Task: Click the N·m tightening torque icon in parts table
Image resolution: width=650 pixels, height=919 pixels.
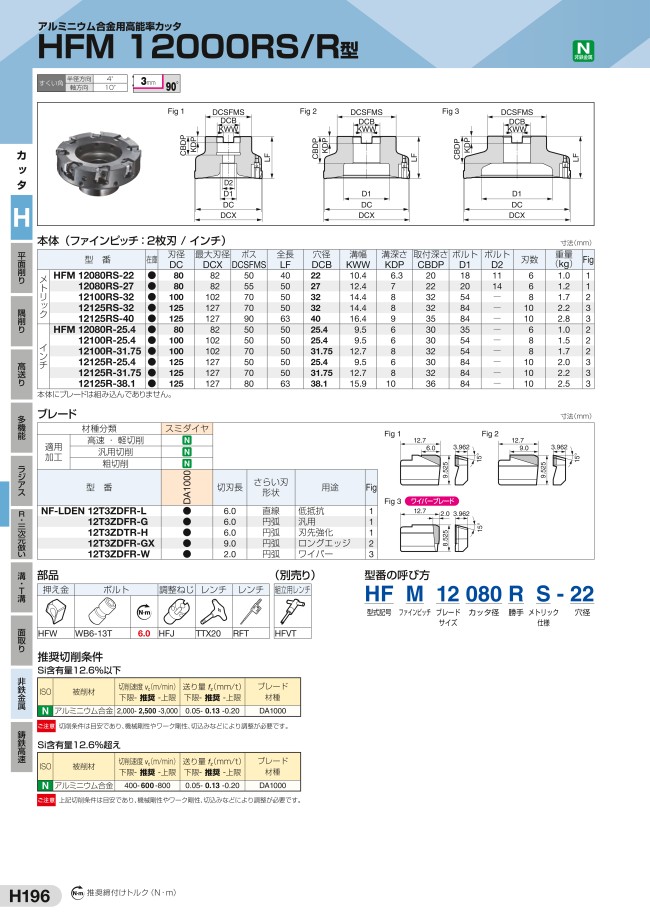Action: [143, 611]
